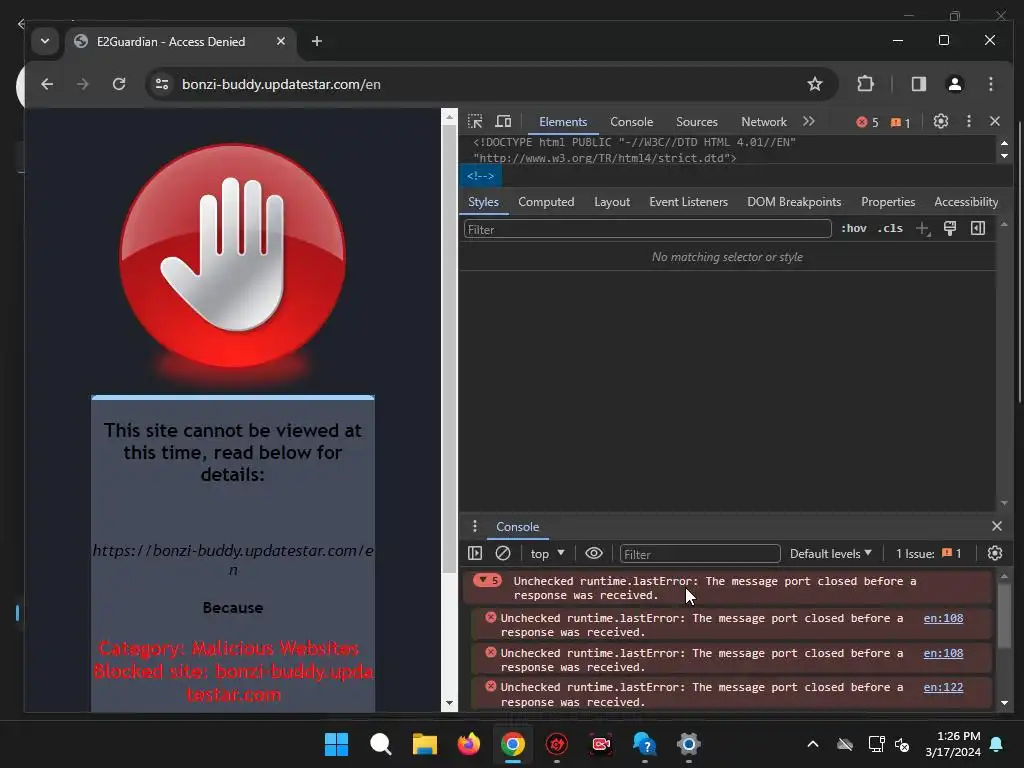Viewport: 1024px width, 768px height.
Task: Switch to the Console tab in the top bar
Action: tap(632, 121)
